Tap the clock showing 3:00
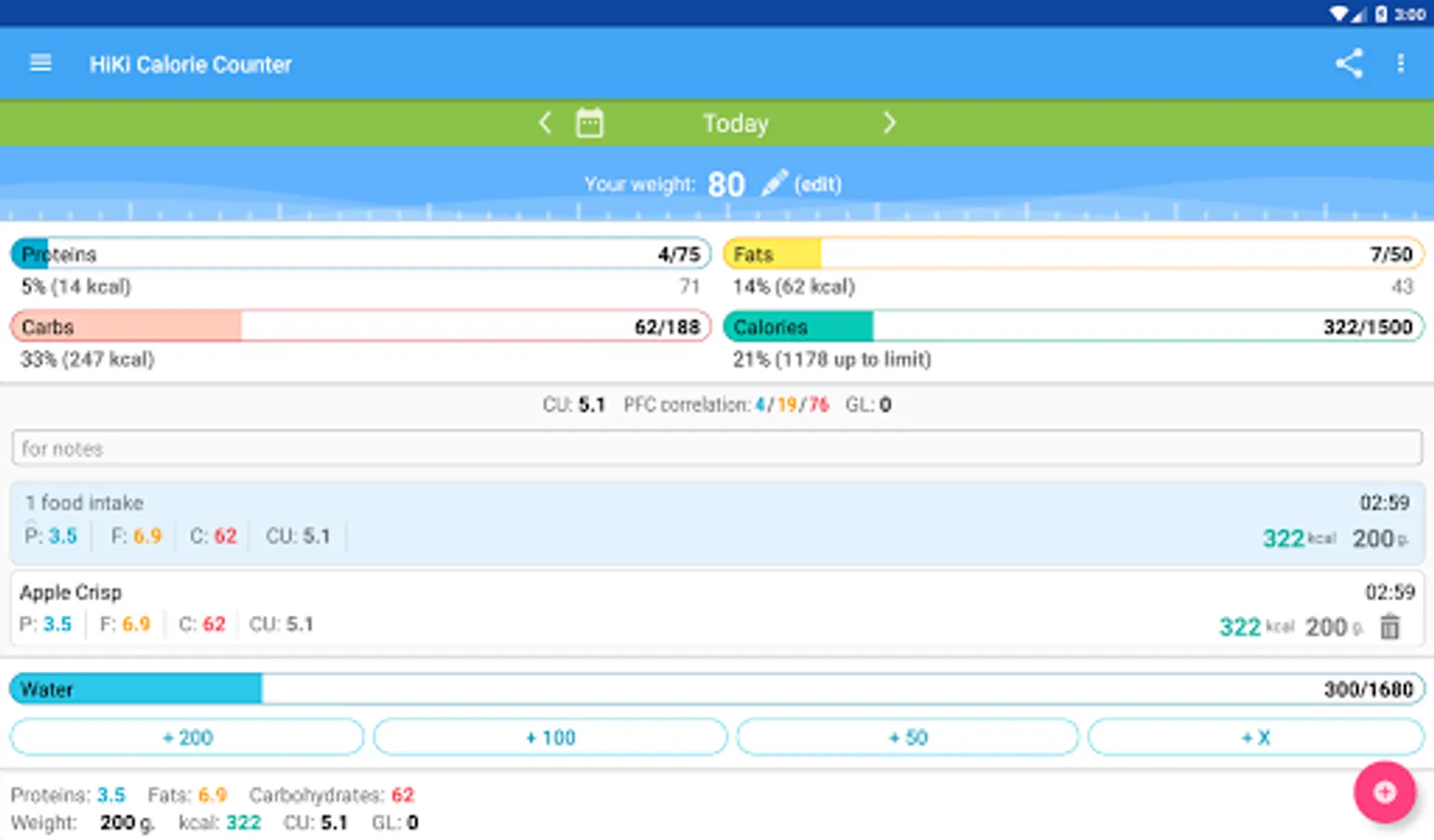 click(1410, 14)
